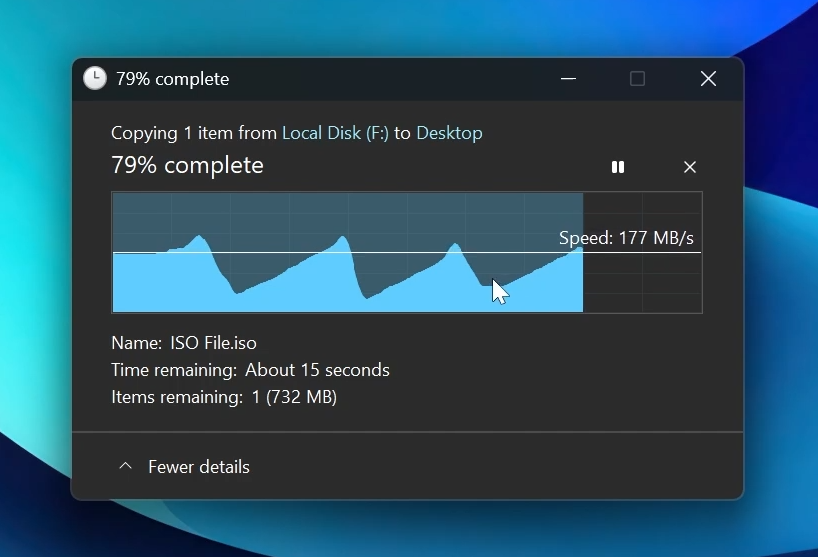818x557 pixels.
Task: Click the '79% complete' window title text
Action: click(x=172, y=79)
